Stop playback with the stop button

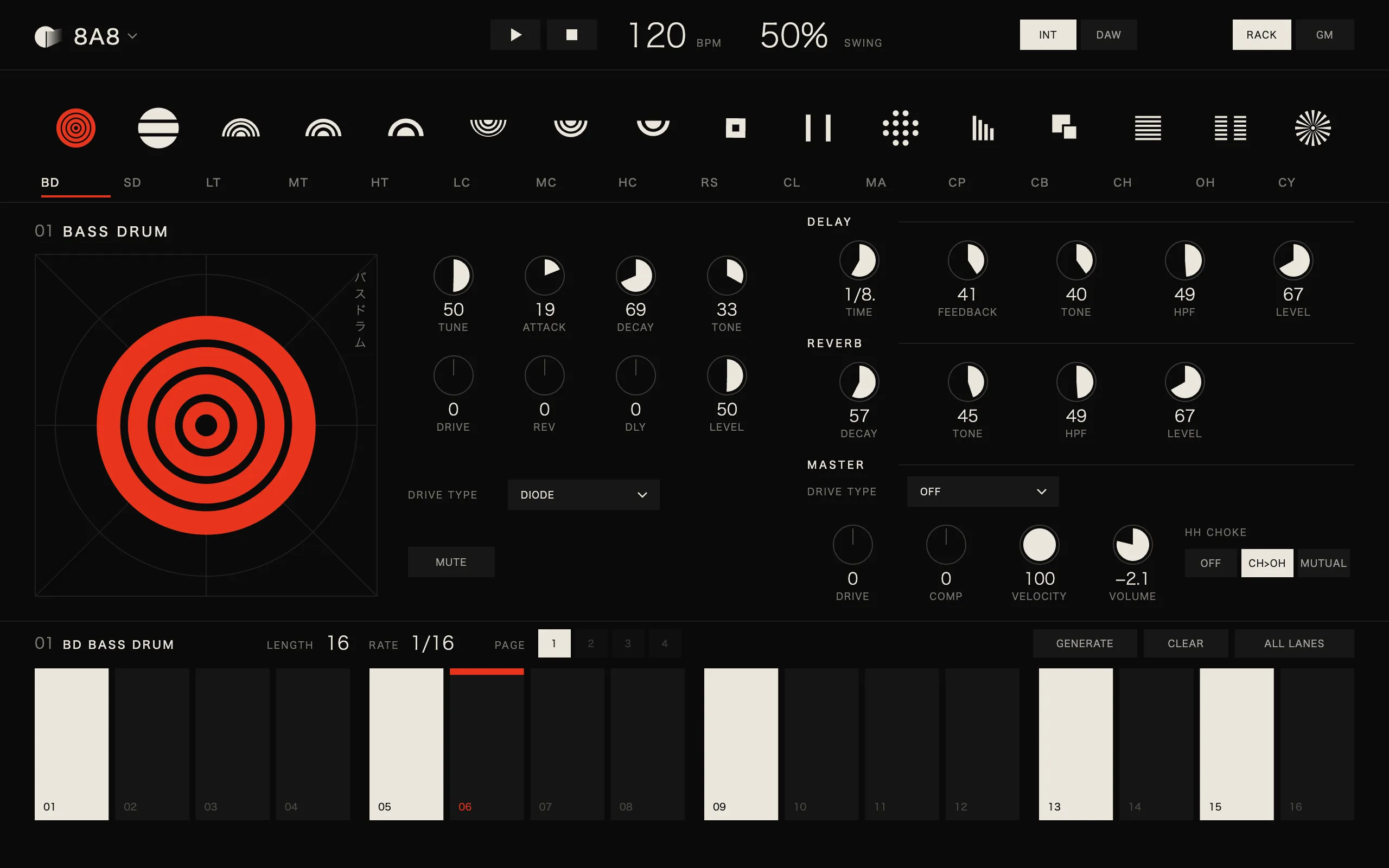pyautogui.click(x=572, y=34)
